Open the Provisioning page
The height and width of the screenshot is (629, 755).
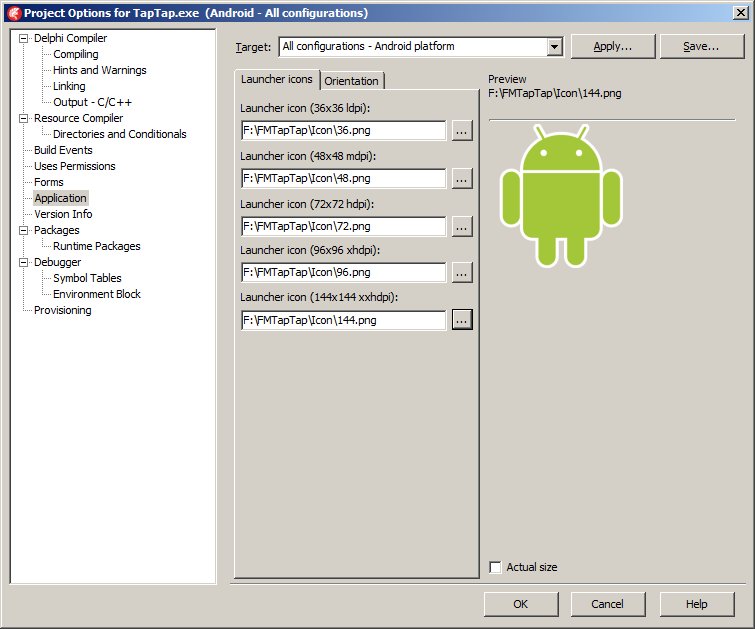coord(63,310)
